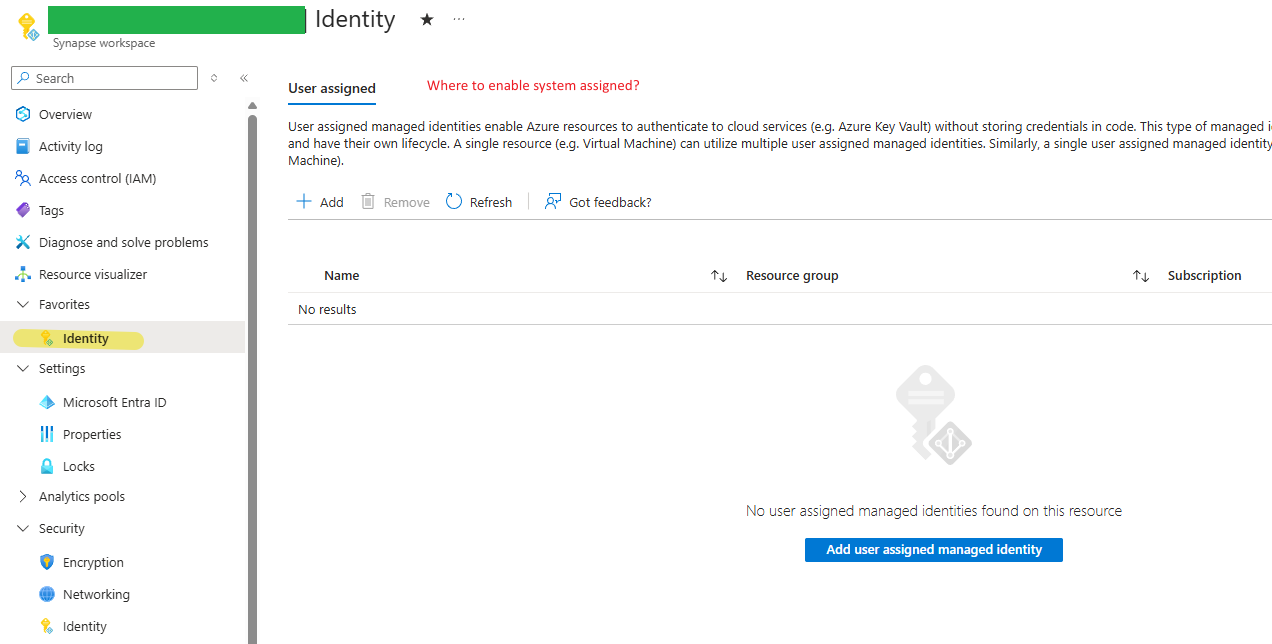Viewport: 1272px width, 644px height.
Task: Click the Identity page title
Action: (x=355, y=19)
